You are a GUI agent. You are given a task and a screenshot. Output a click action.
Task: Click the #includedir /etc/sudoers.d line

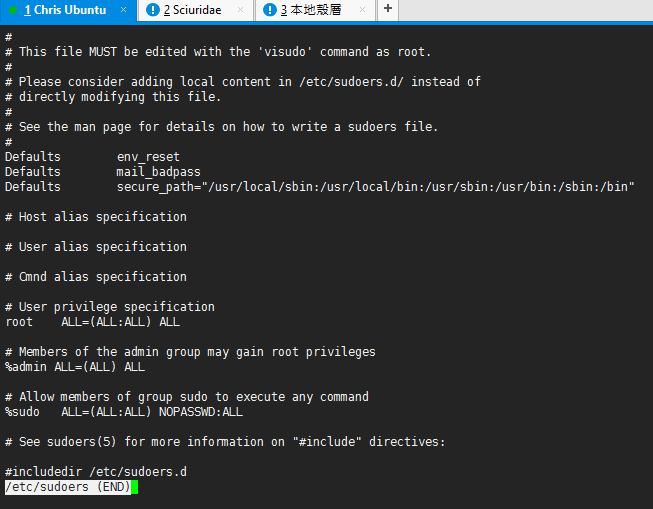(x=96, y=472)
